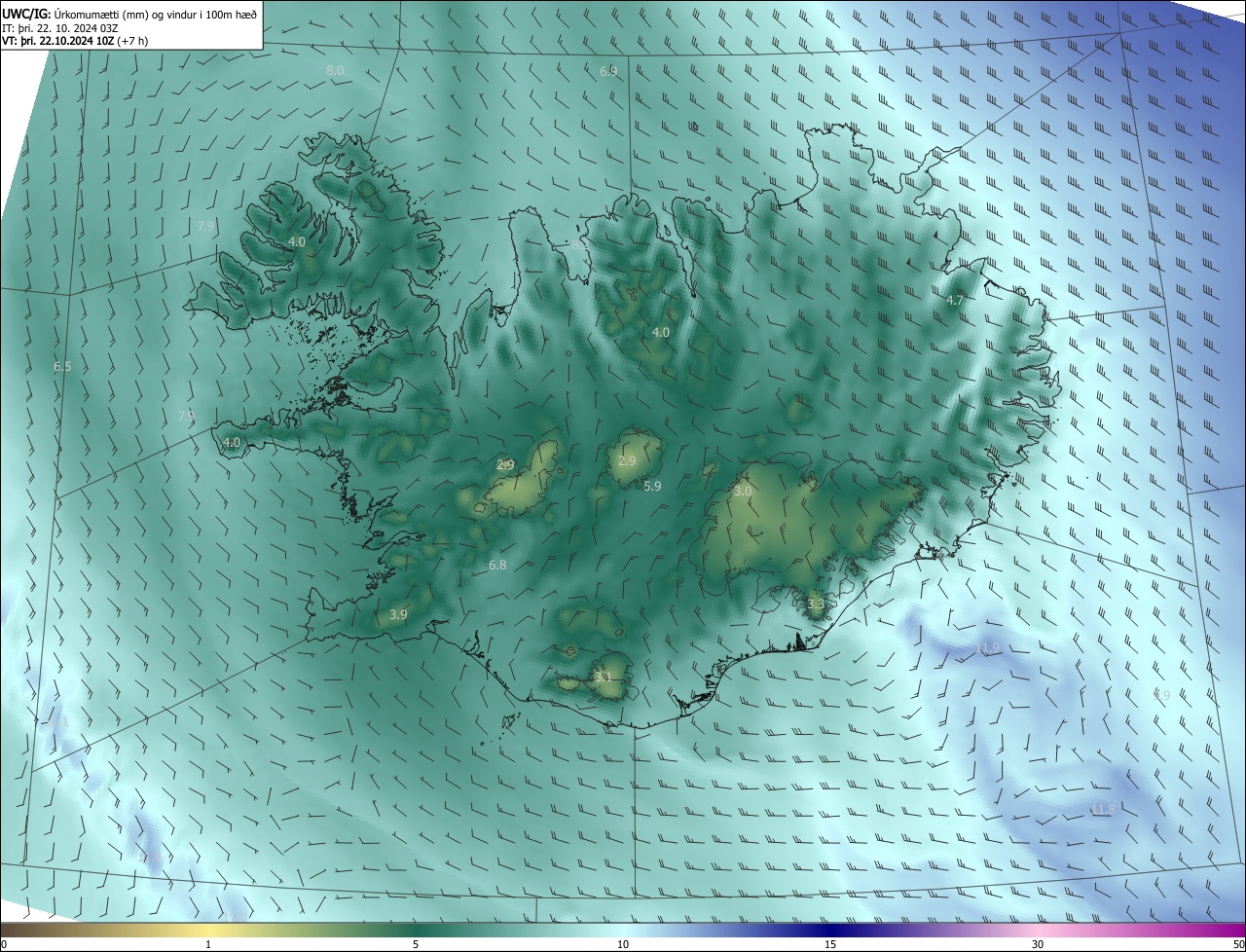Click the 3.3 value on Öræfajökull
The width and height of the screenshot is (1246, 952).
[x=816, y=604]
